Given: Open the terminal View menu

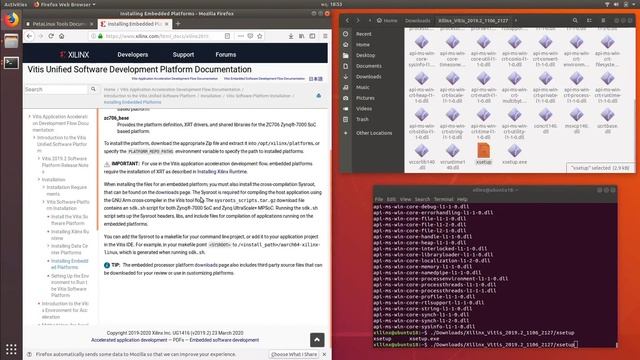Looking at the screenshot, I should [405, 199].
